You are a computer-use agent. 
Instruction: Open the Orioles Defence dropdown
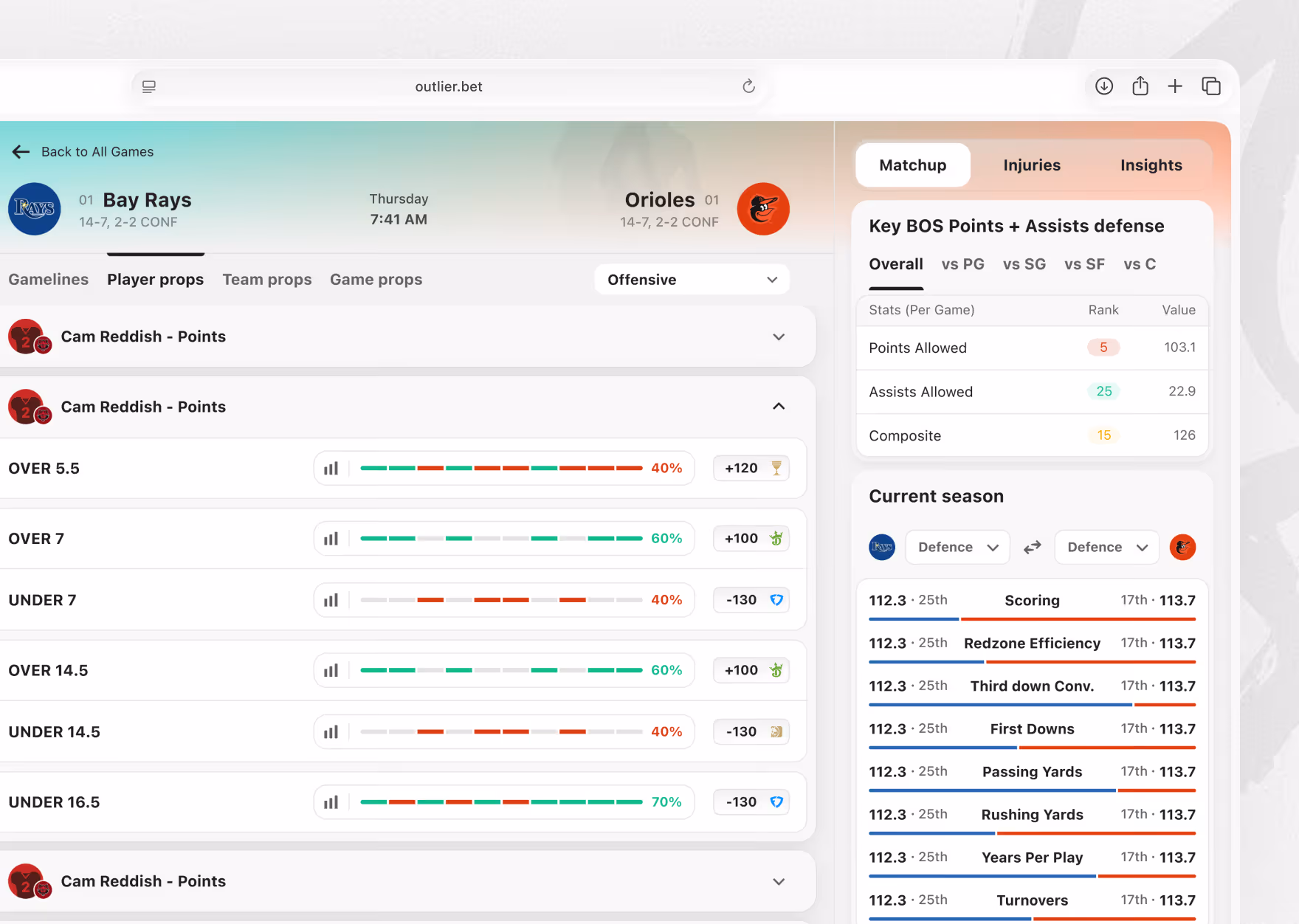(1106, 547)
